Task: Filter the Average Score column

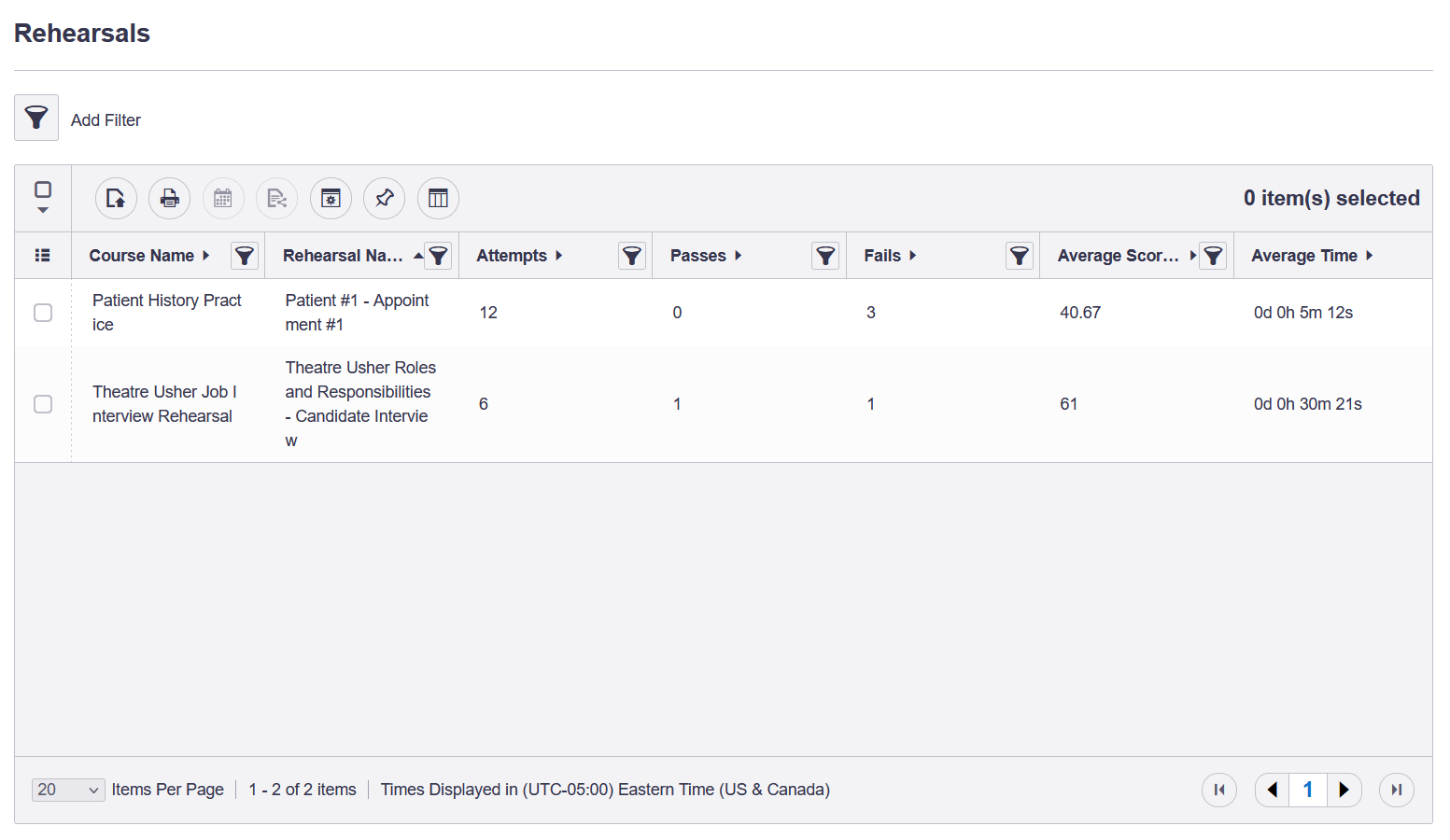Action: [x=1213, y=256]
